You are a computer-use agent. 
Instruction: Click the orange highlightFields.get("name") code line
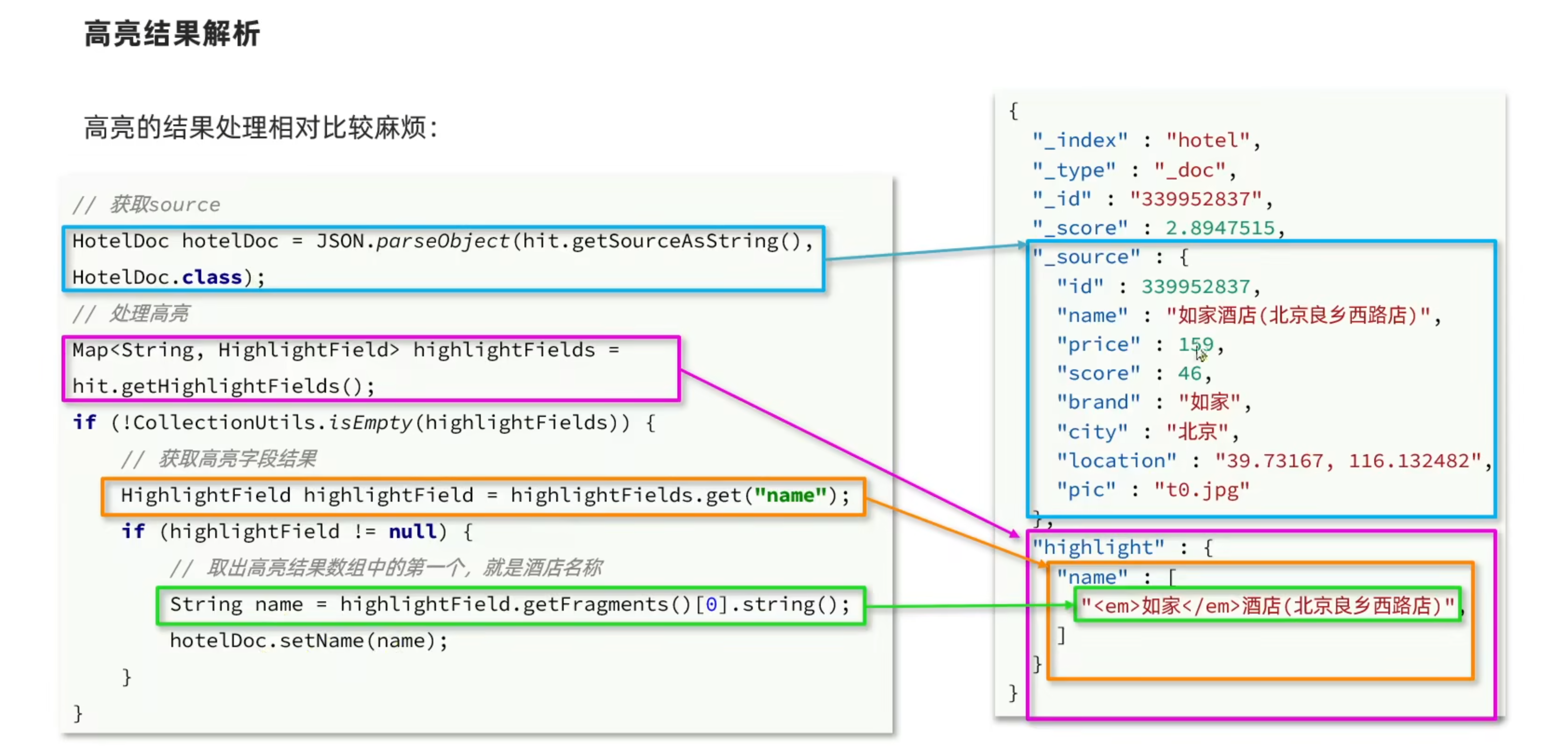pyautogui.click(x=484, y=496)
